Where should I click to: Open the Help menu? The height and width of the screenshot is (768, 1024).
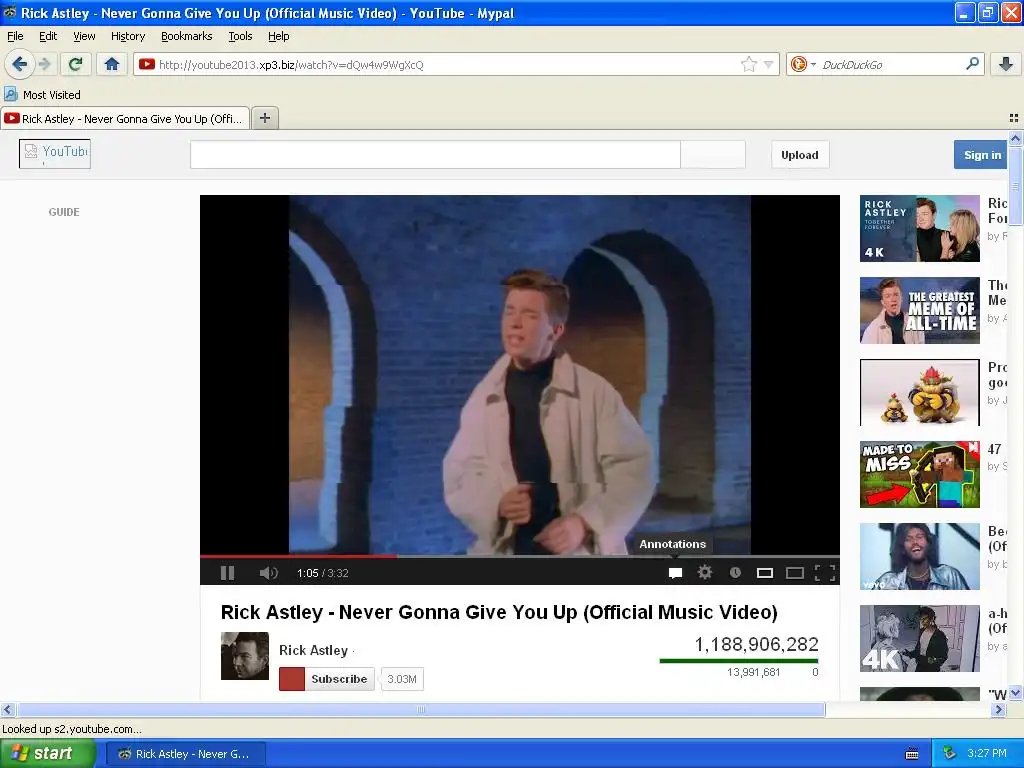point(279,36)
